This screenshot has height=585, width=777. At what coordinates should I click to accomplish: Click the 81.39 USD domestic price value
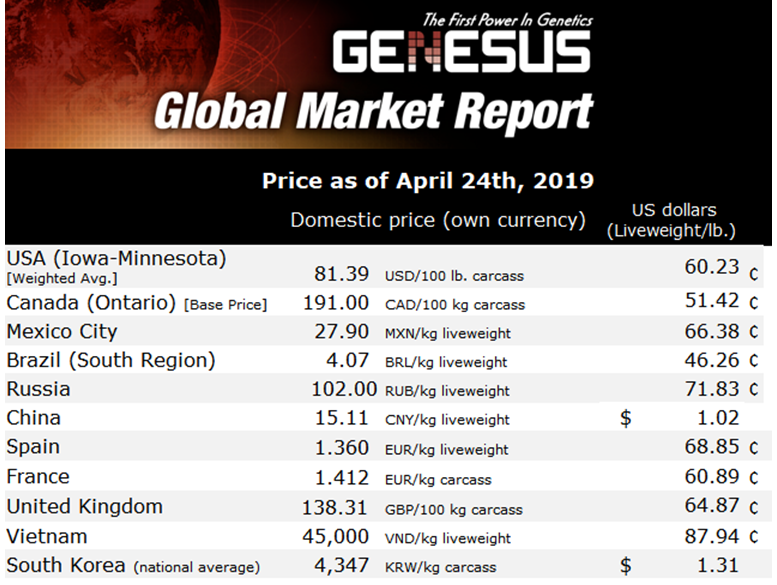tap(340, 274)
